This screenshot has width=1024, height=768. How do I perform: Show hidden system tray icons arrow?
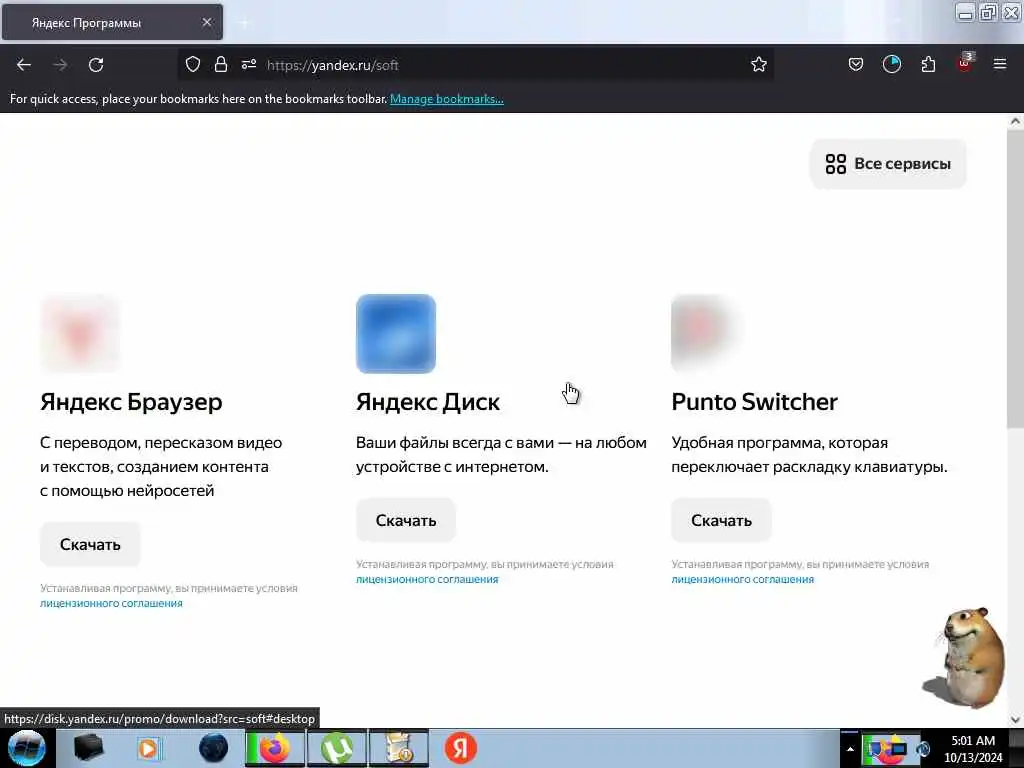point(850,749)
